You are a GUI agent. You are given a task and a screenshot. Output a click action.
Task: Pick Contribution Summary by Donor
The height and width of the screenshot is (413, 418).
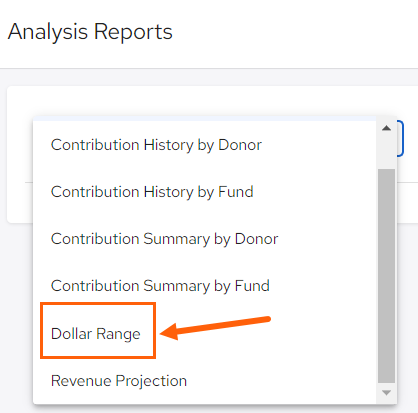(164, 239)
